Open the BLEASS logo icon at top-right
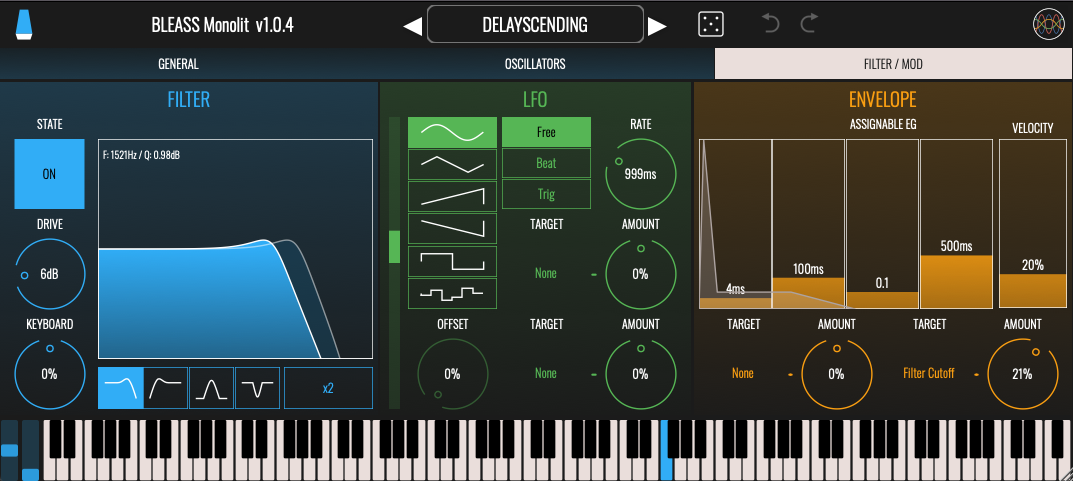This screenshot has width=1073, height=481. coord(1048,25)
